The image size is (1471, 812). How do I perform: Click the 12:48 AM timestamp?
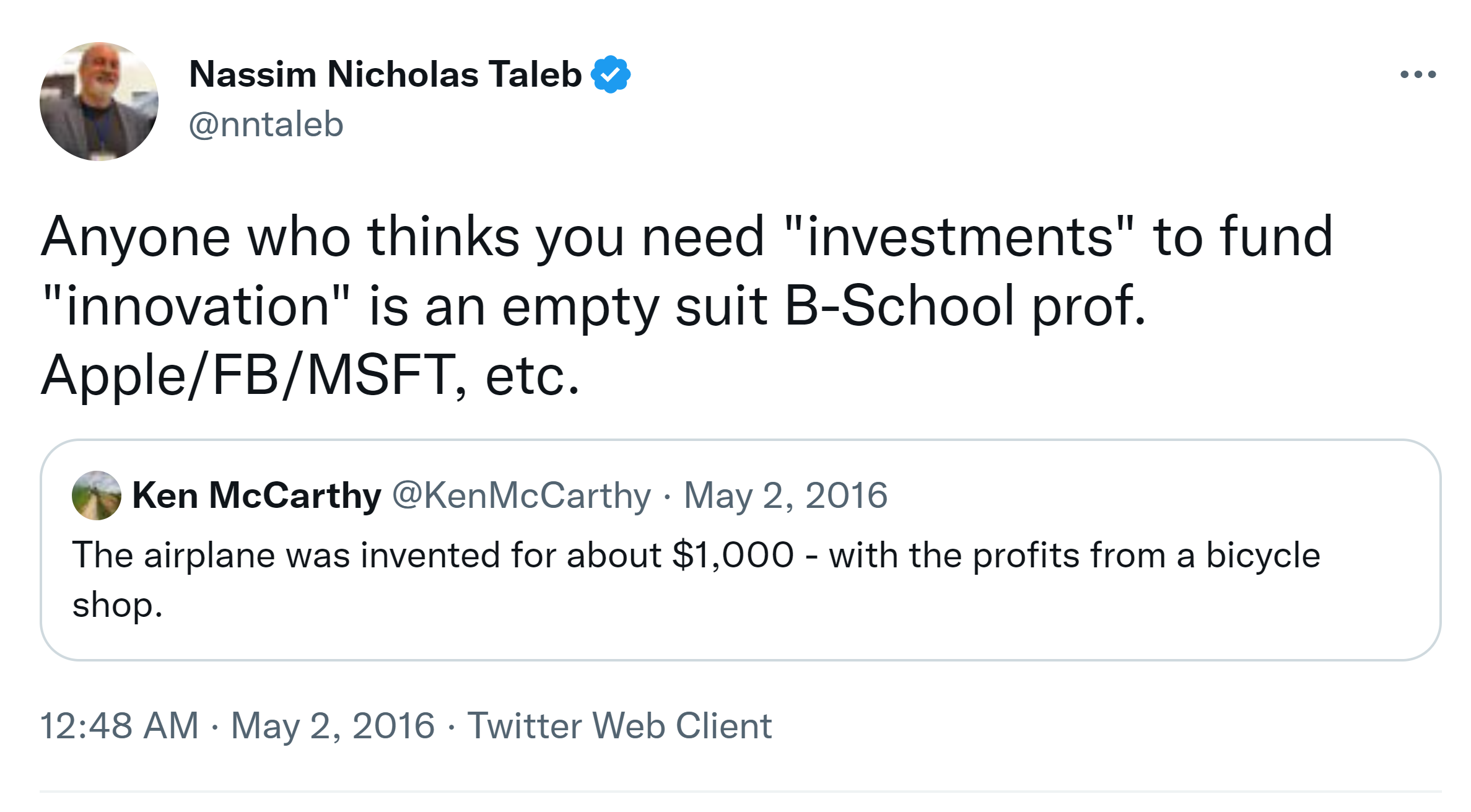click(119, 725)
